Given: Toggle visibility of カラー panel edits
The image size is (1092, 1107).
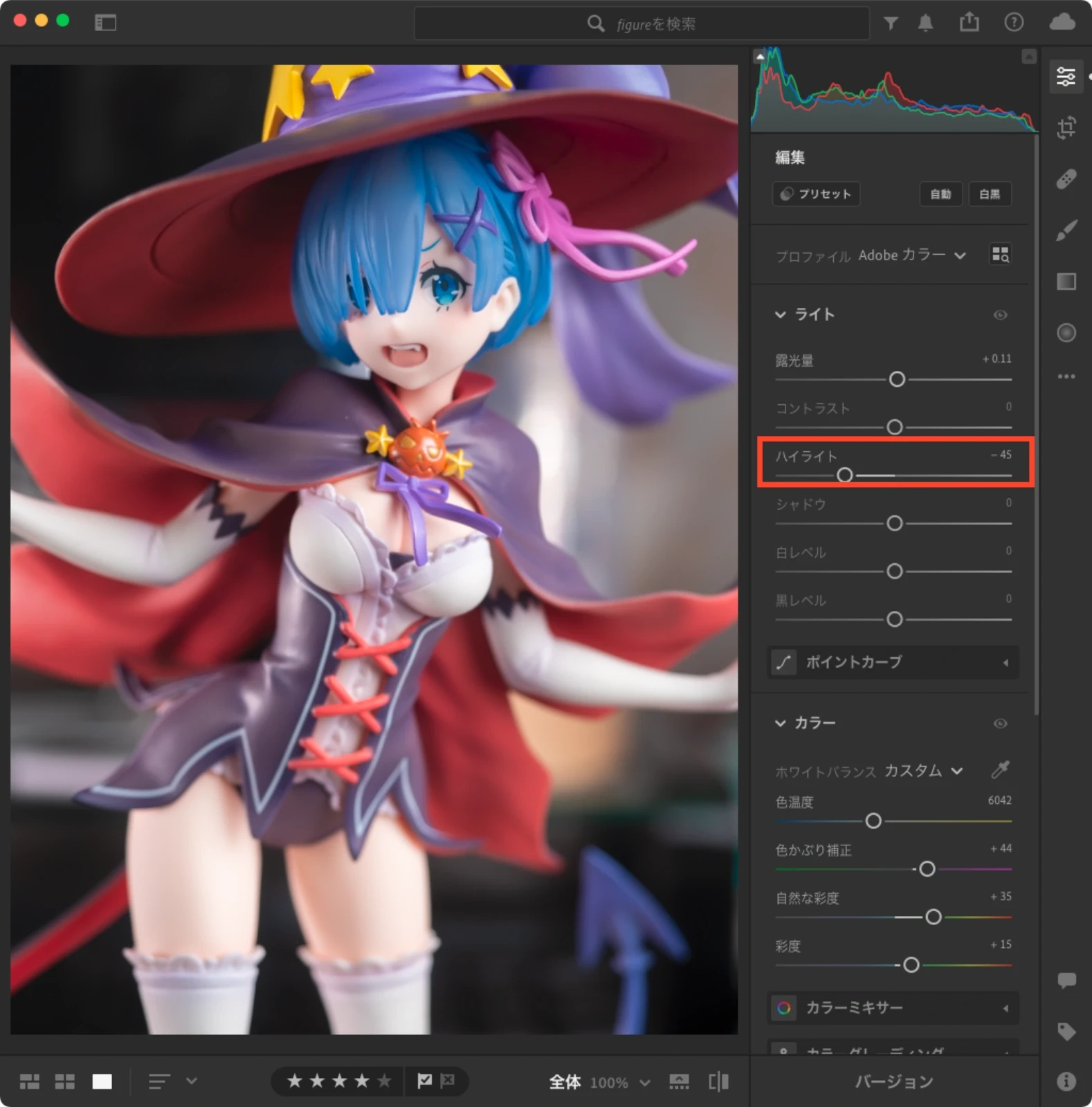Looking at the screenshot, I should click(x=1000, y=723).
